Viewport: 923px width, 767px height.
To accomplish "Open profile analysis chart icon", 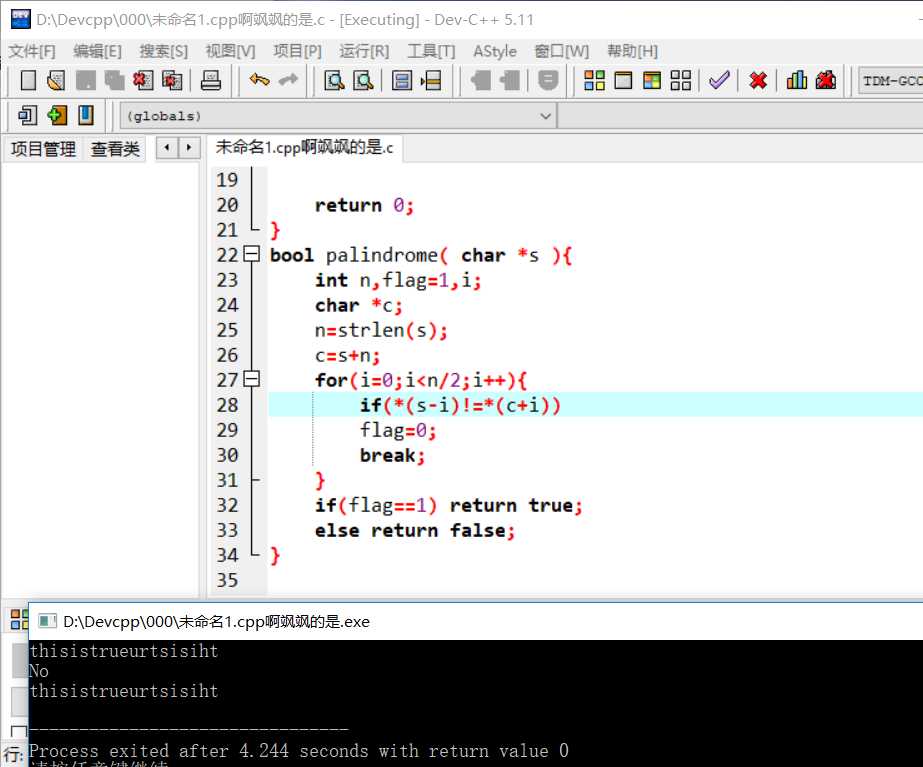I will pyautogui.click(x=797, y=80).
